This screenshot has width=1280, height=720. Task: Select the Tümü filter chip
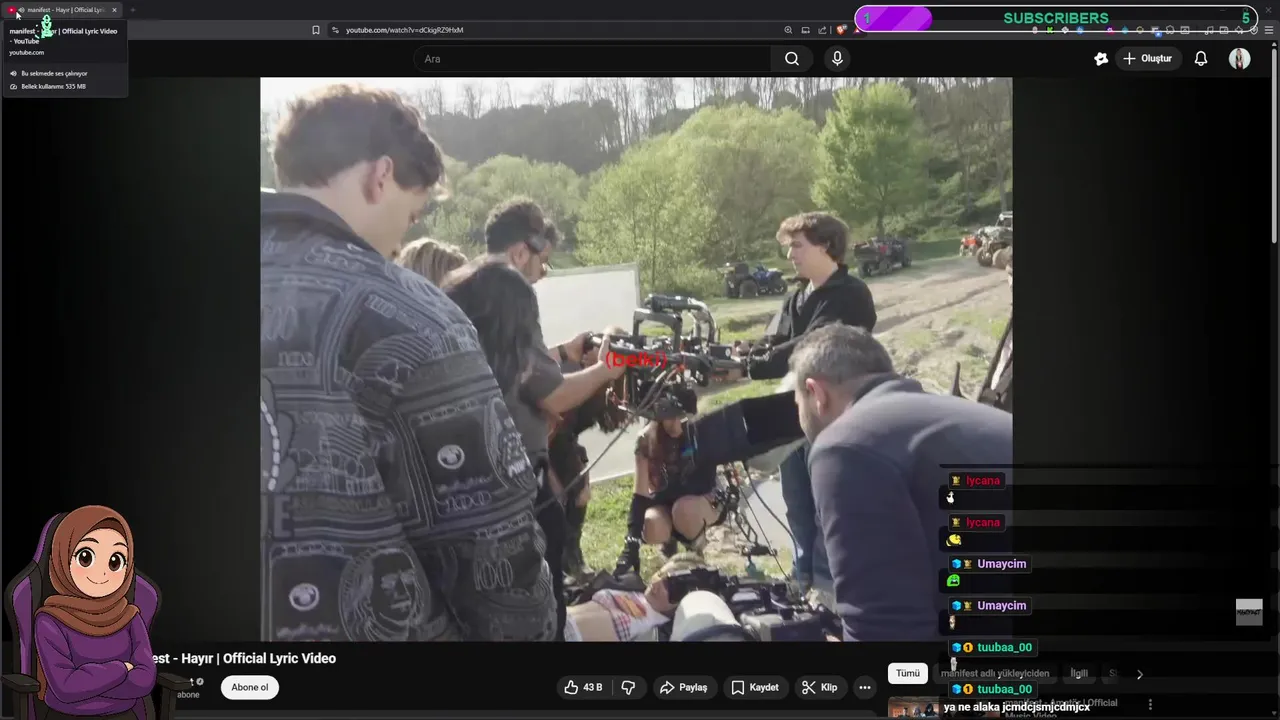907,673
